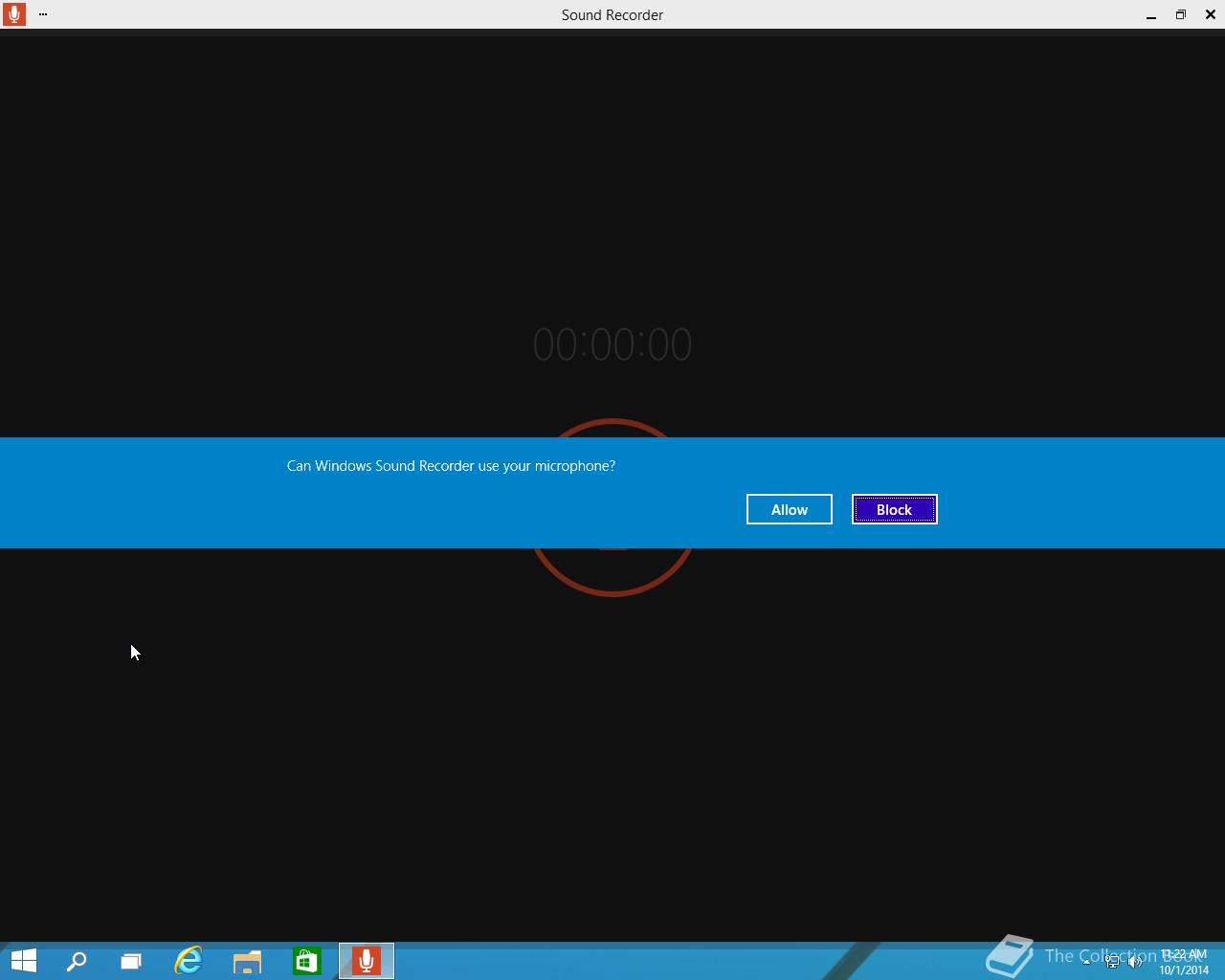Viewport: 1225px width, 980px height.
Task: Open the network status tray icon
Action: [x=1112, y=963]
